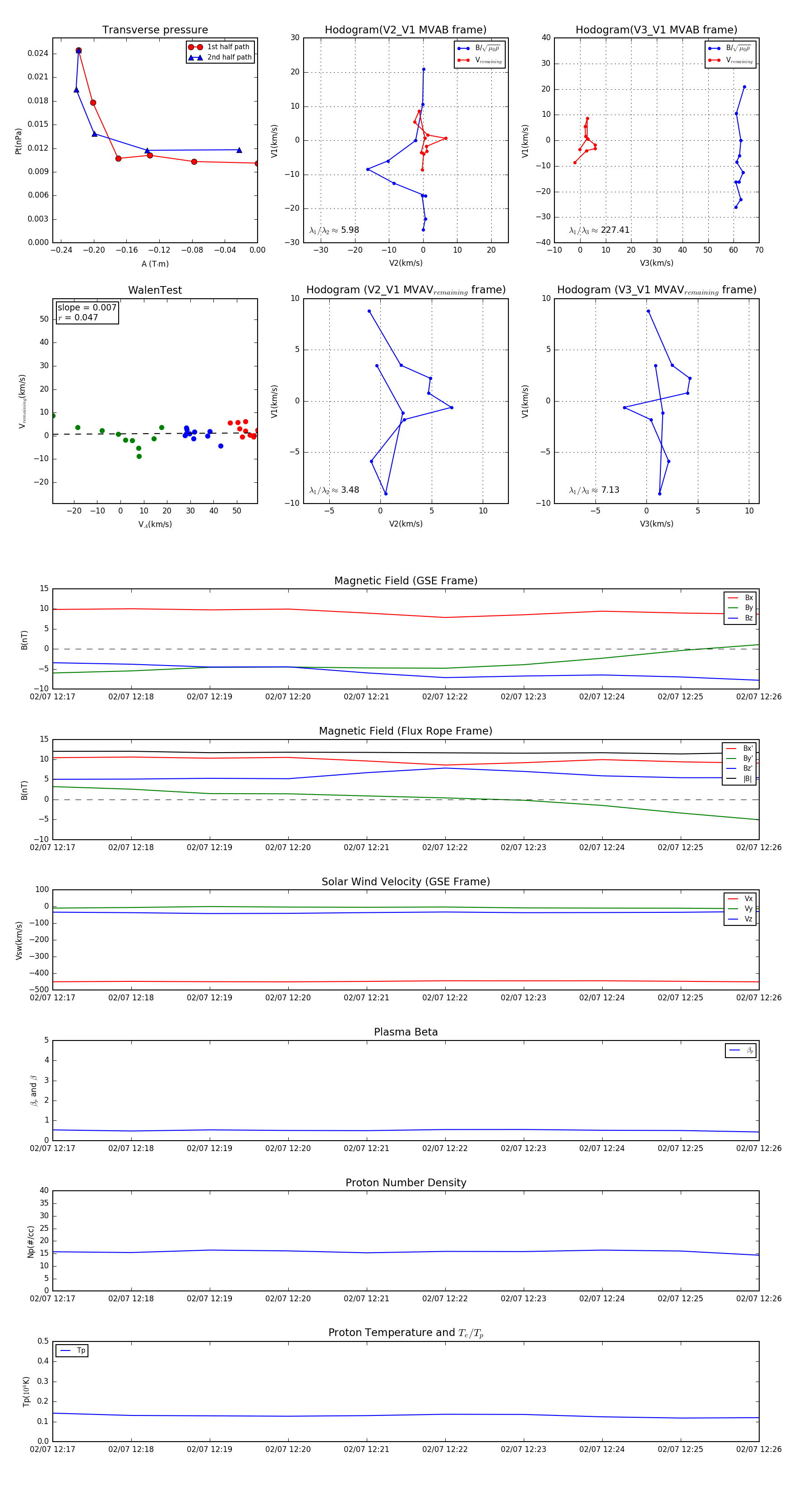812x1489 pixels.
Task: Click the 'A (T·m)' x-axis label
Action: 155,264
